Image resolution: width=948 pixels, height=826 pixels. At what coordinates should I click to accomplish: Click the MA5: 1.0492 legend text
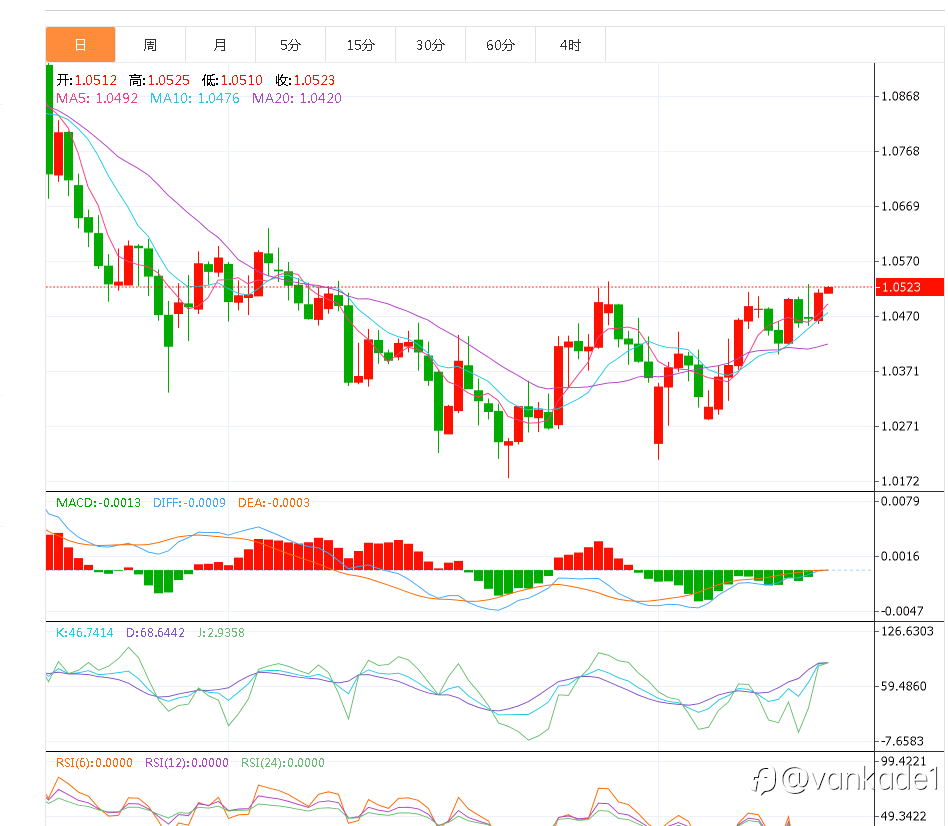point(97,98)
